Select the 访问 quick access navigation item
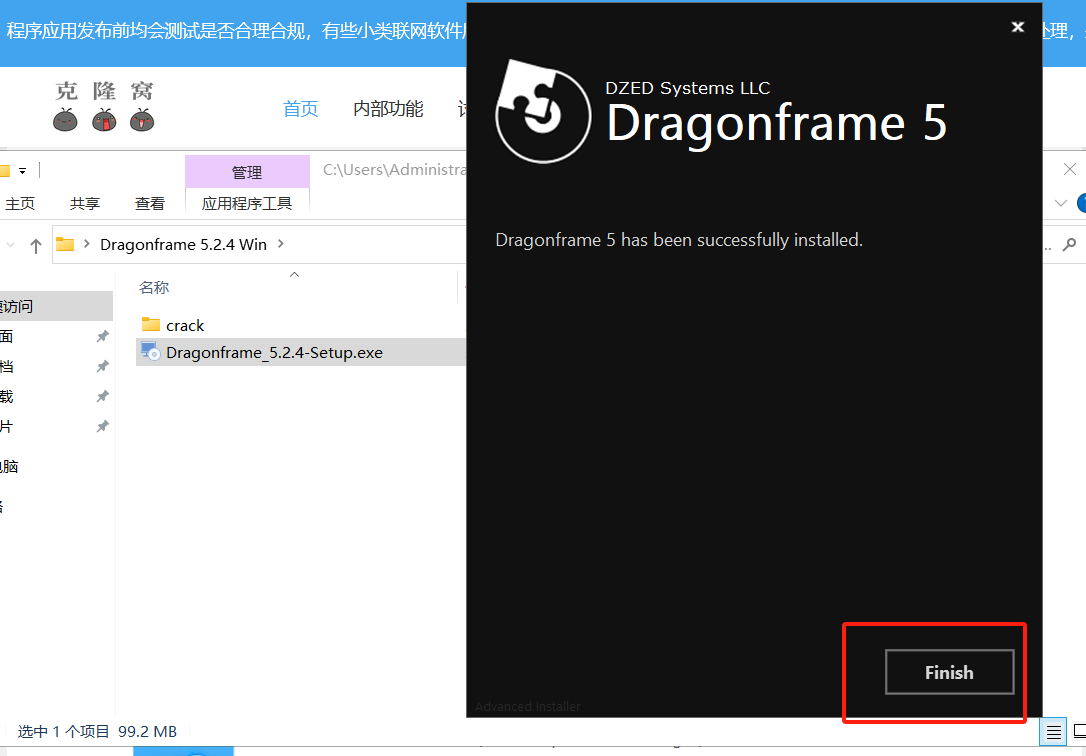 click(56, 306)
